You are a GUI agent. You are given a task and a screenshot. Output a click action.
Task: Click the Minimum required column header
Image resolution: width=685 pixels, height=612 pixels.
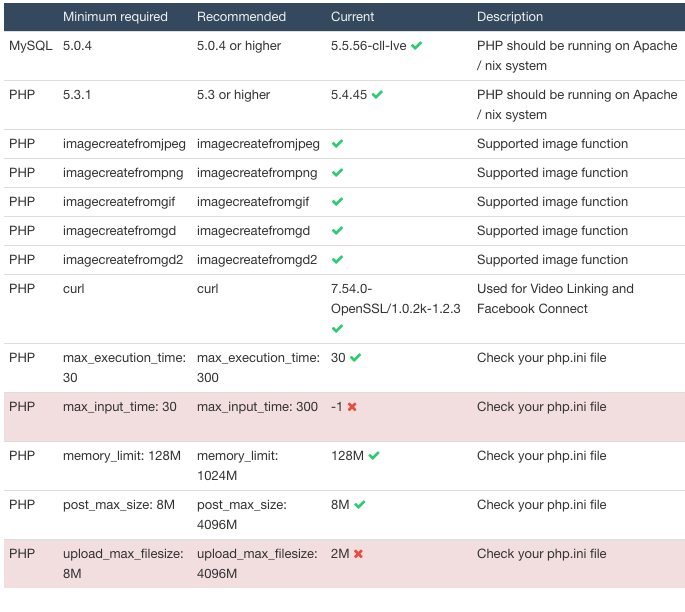[x=115, y=17]
